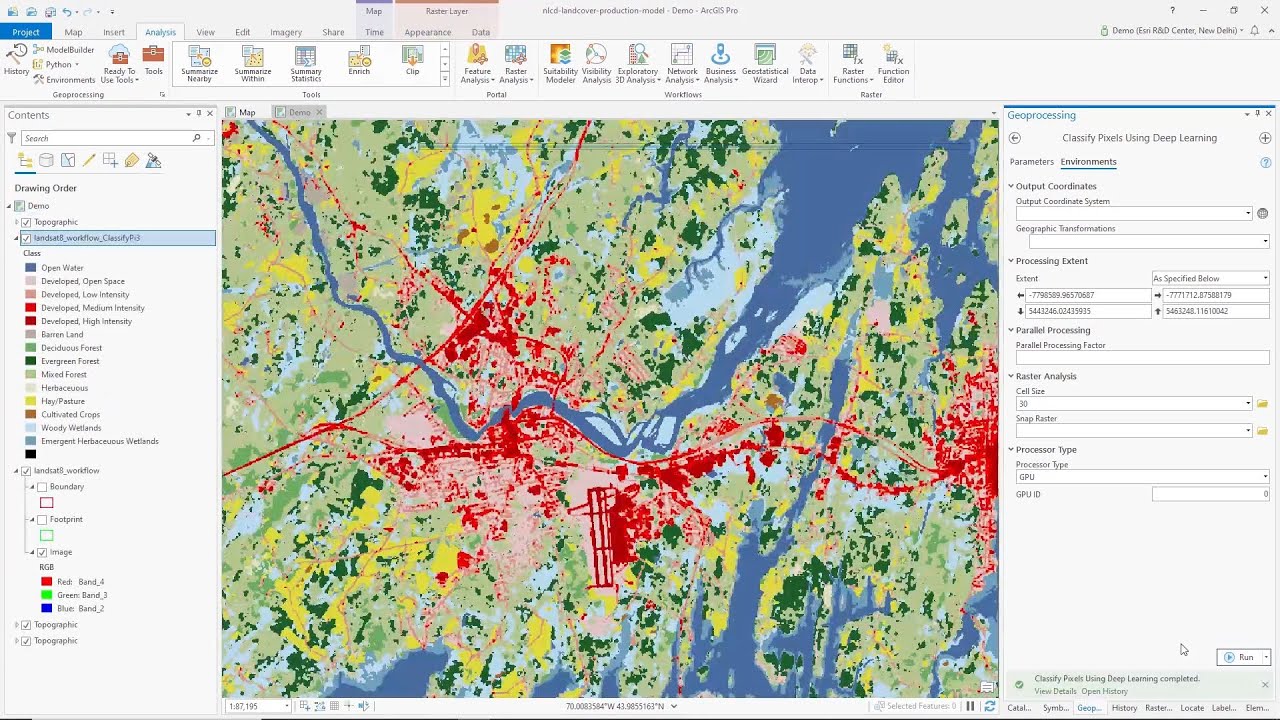
Task: Open Raster Analysis portal tools
Action: click(x=516, y=64)
